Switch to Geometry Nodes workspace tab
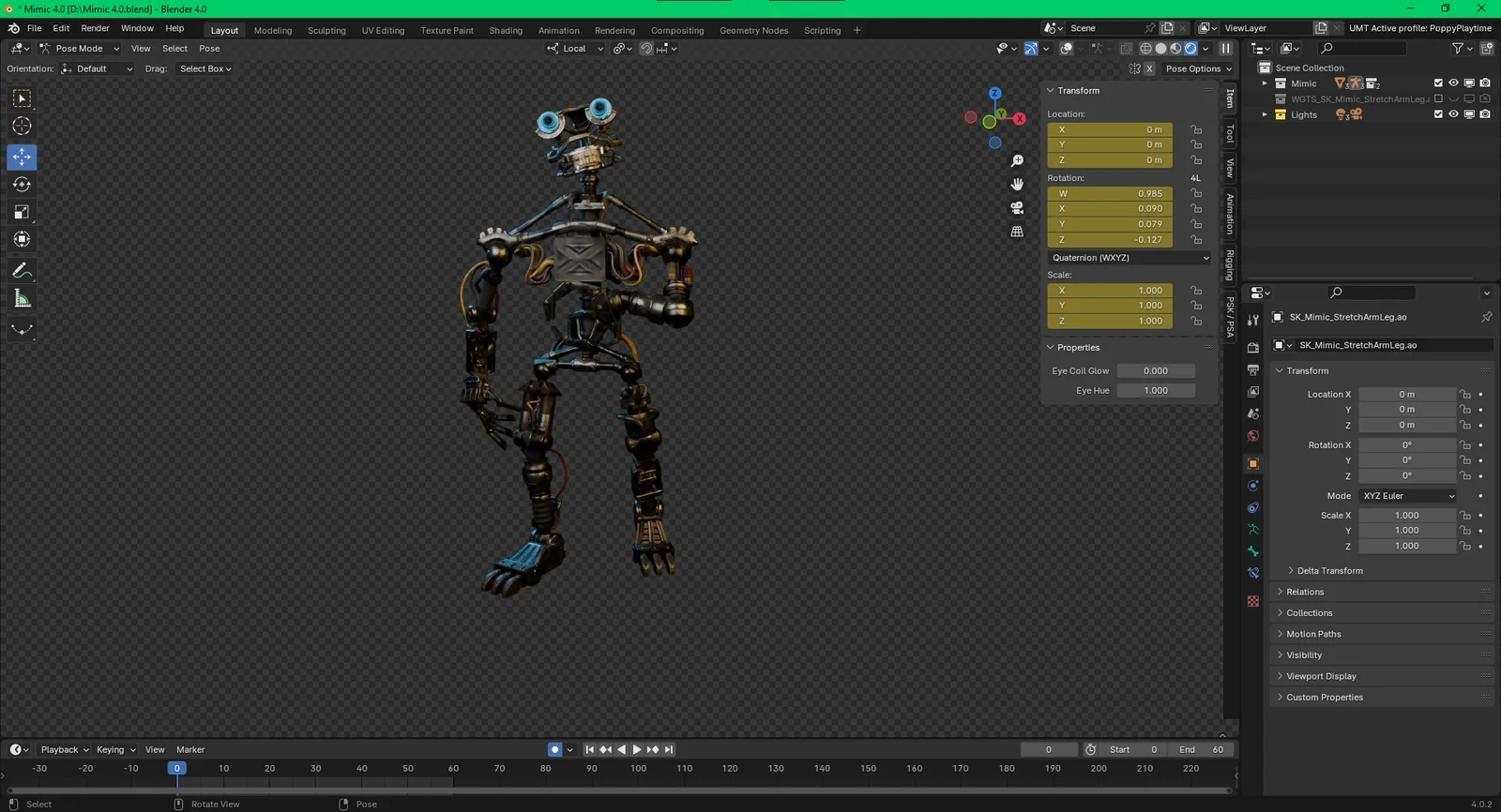 pyautogui.click(x=753, y=30)
